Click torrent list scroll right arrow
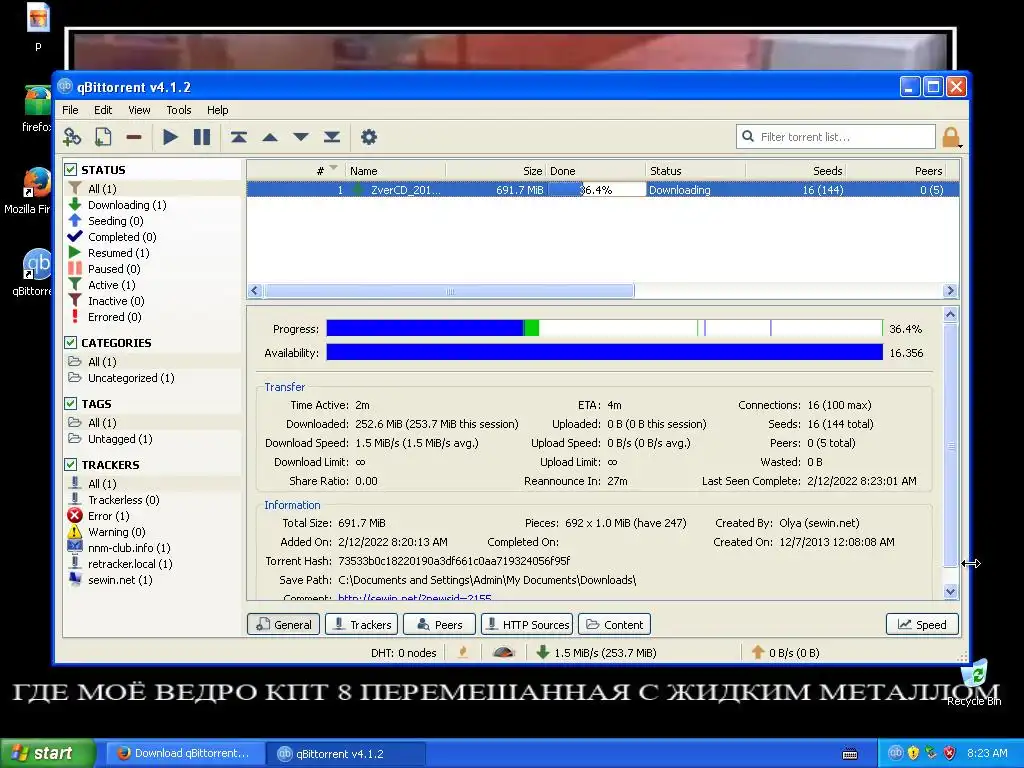This screenshot has height=768, width=1024. pyautogui.click(x=950, y=291)
